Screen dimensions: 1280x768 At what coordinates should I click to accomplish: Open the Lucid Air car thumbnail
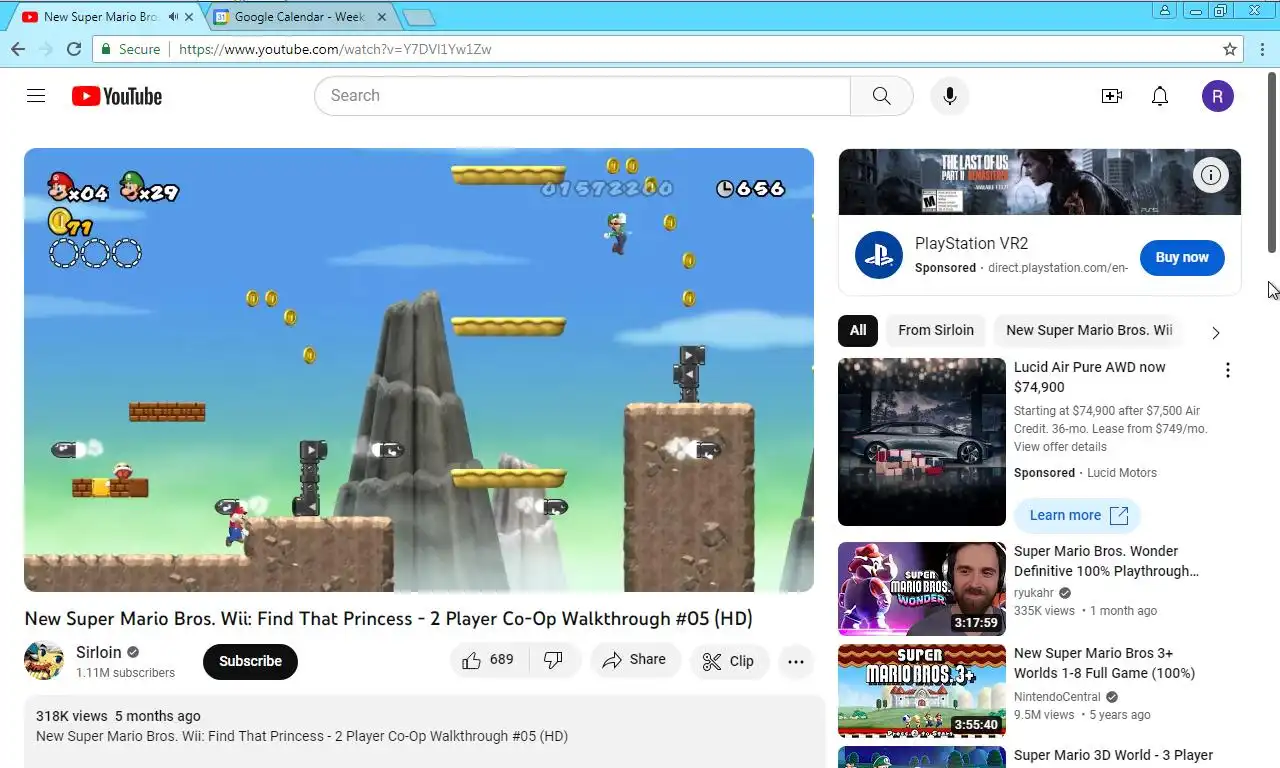[922, 442]
